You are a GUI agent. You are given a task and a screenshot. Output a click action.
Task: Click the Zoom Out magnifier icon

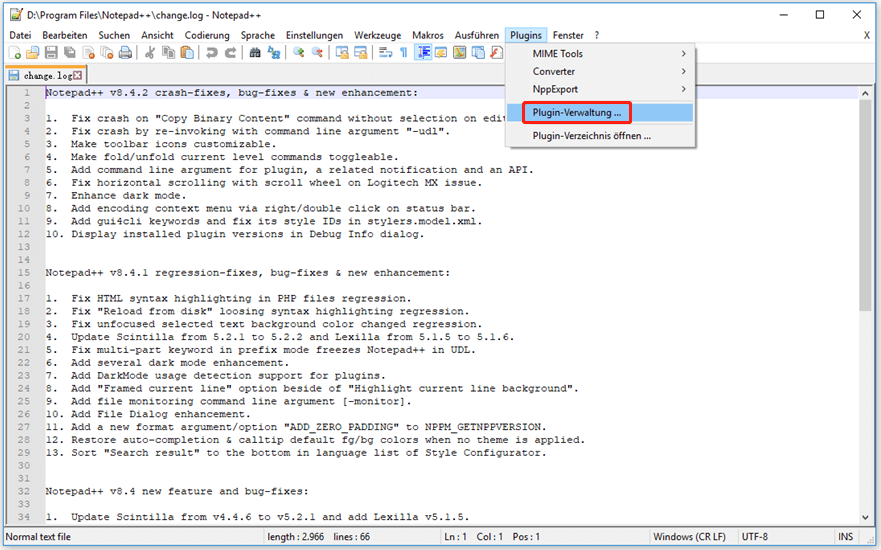point(317,53)
